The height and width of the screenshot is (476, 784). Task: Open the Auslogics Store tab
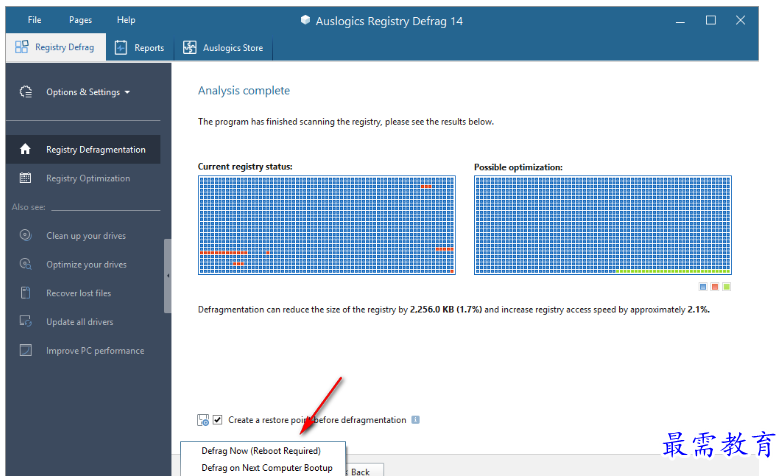coord(223,48)
